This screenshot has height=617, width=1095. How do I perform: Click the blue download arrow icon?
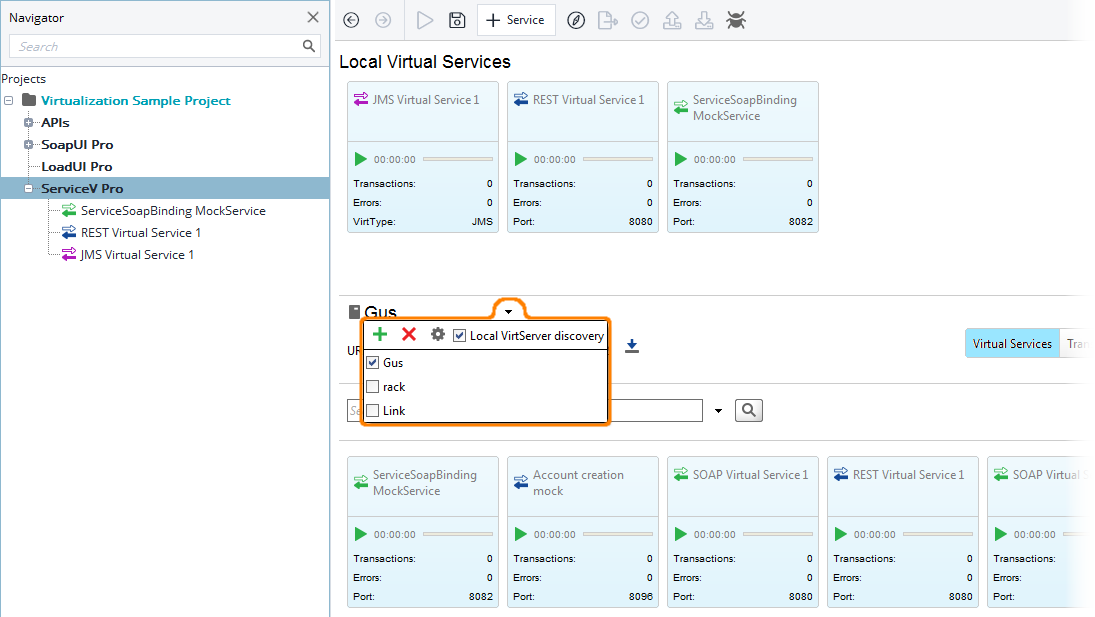tap(632, 345)
